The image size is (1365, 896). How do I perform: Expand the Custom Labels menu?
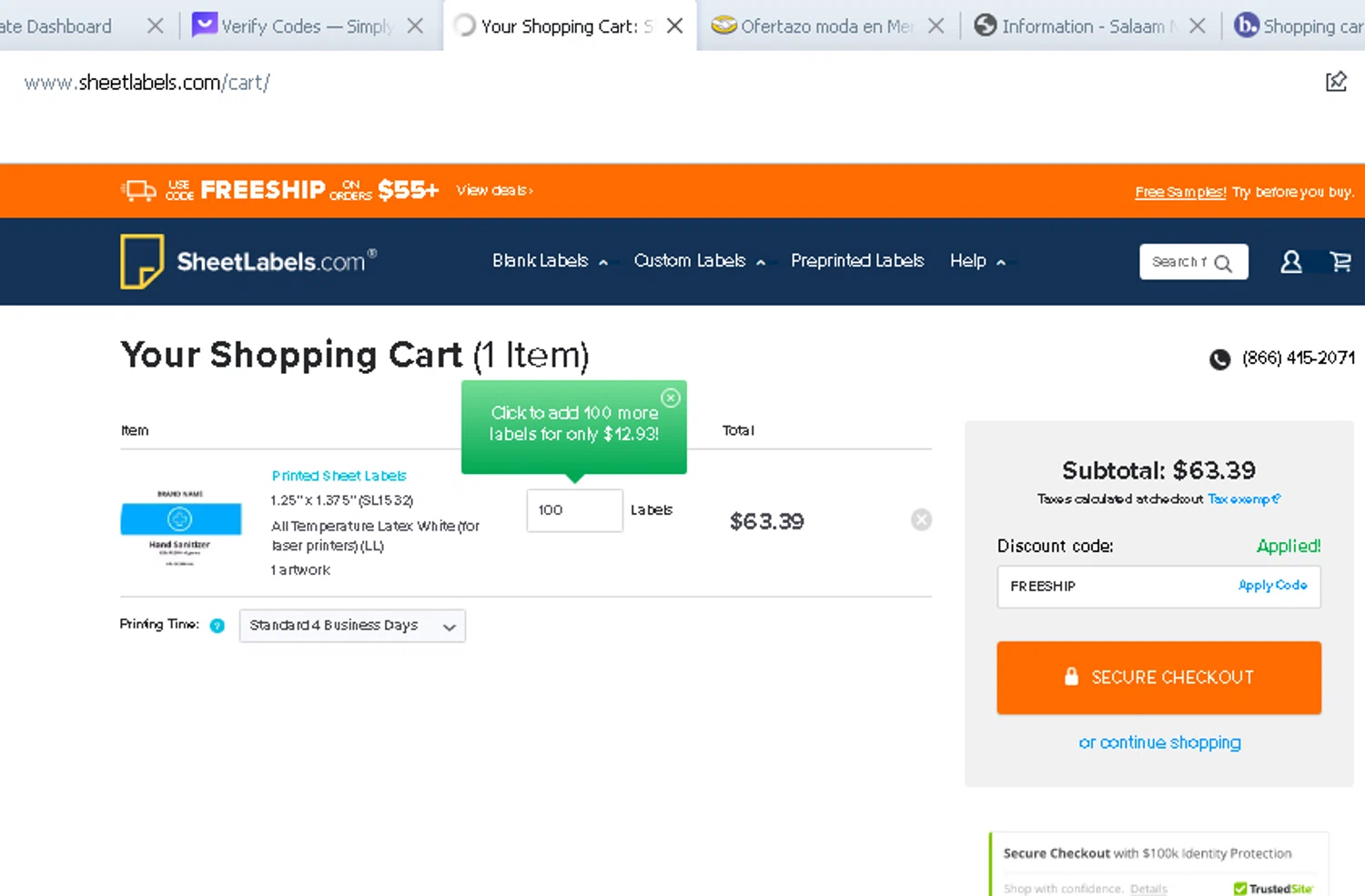699,261
